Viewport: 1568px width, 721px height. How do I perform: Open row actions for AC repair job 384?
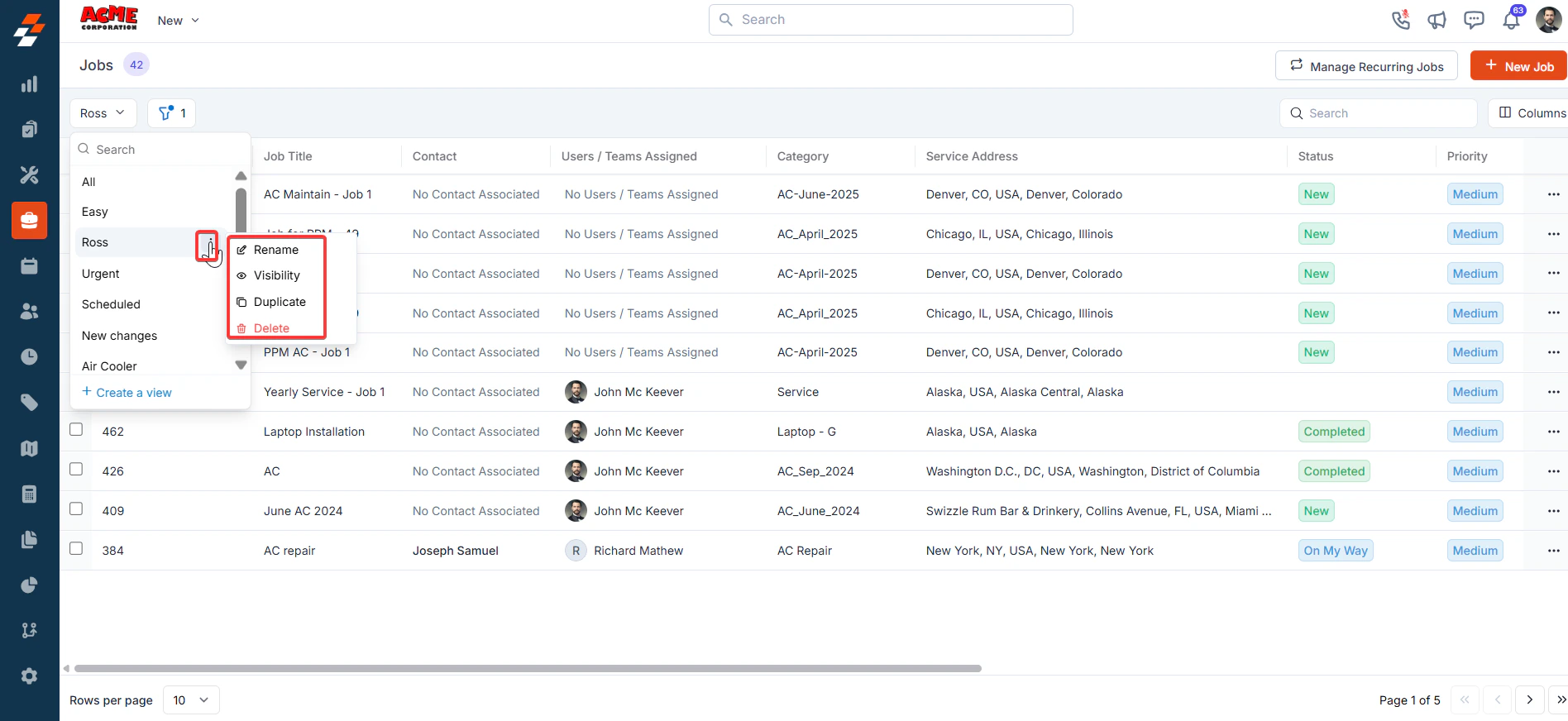(x=1553, y=551)
